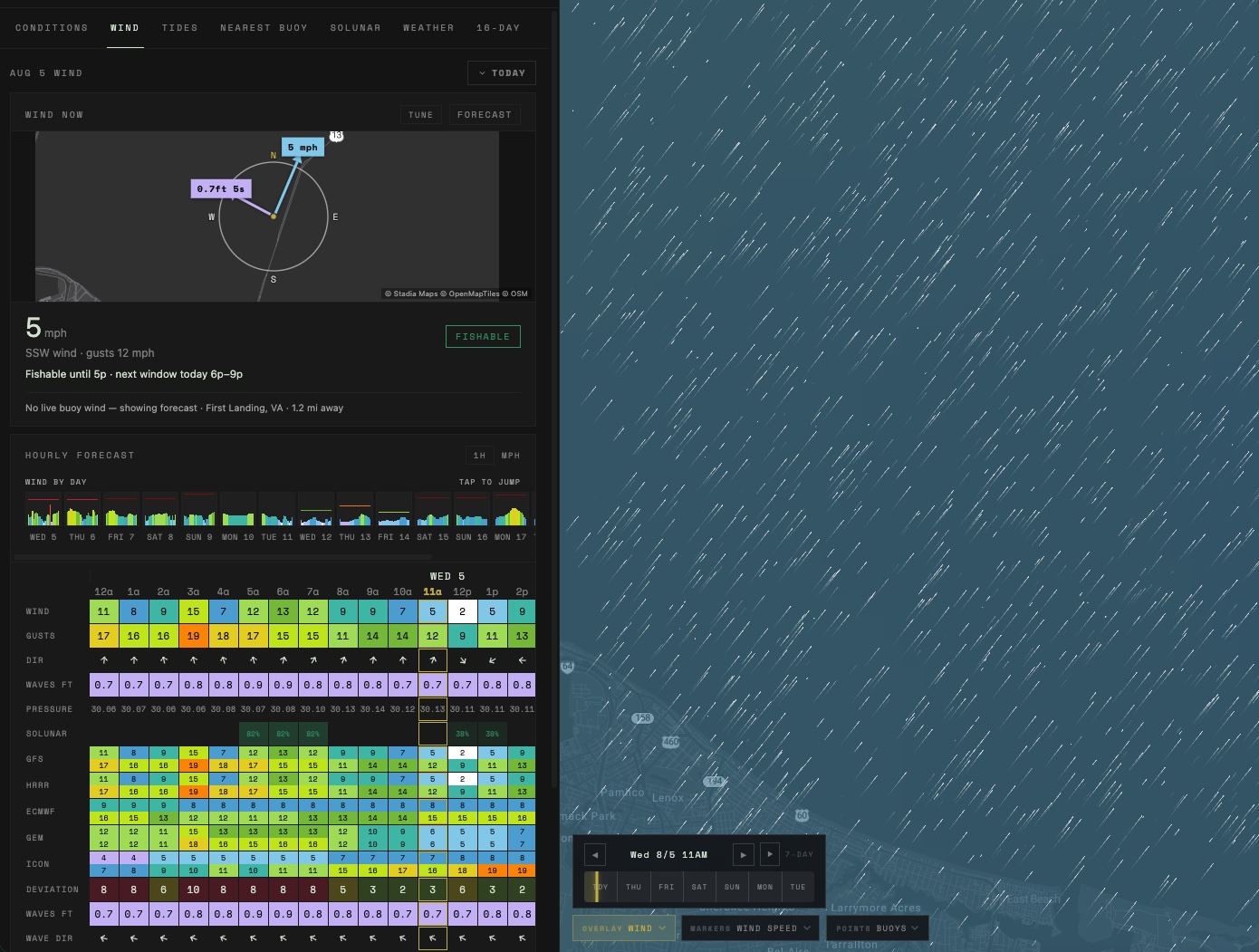The image size is (1259, 952).
Task: Click the wind direction arrow under 11a
Action: tap(433, 660)
